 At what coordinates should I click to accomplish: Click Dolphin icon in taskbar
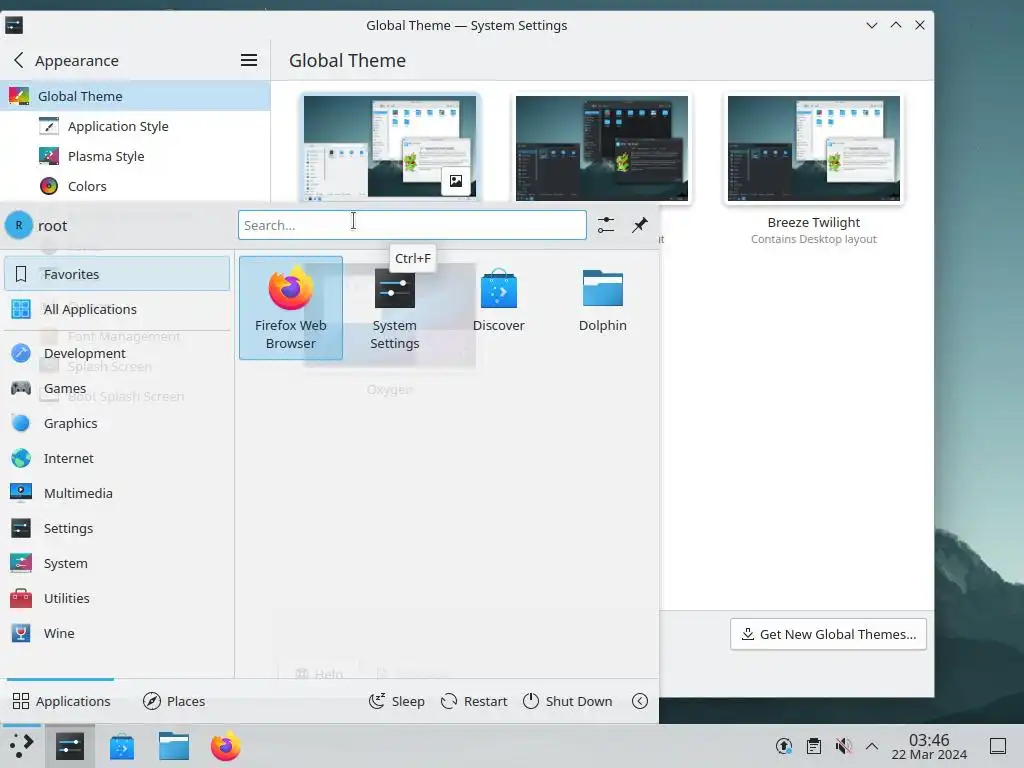coord(174,746)
